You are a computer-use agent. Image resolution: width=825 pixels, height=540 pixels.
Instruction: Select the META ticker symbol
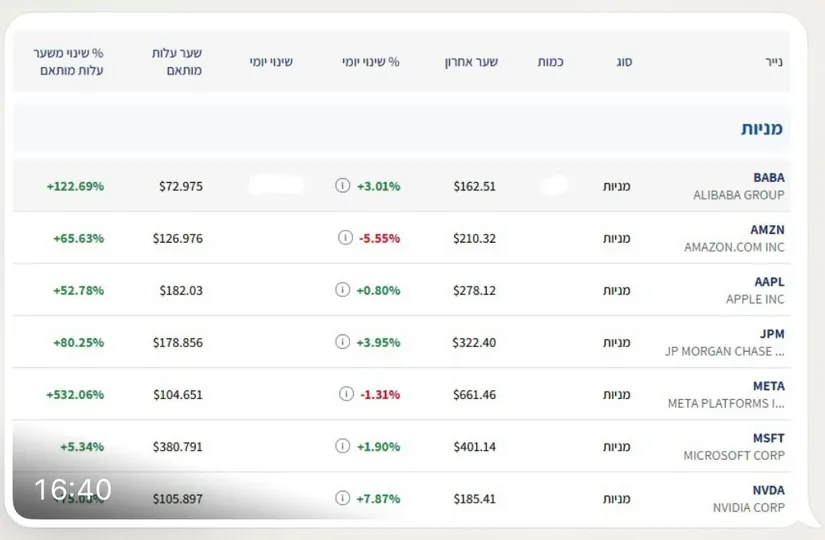769,386
